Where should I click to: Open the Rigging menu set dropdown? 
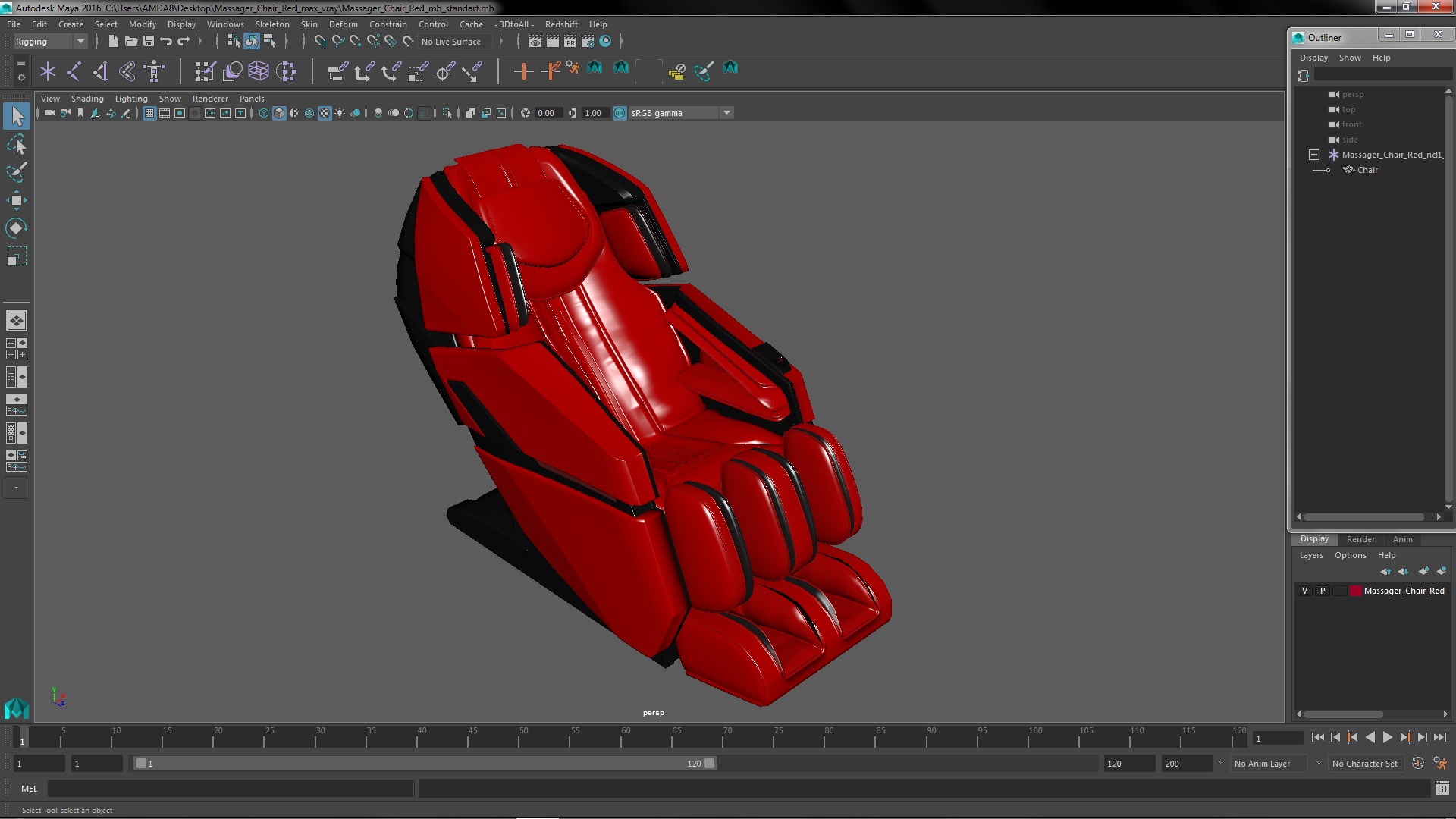(x=80, y=42)
